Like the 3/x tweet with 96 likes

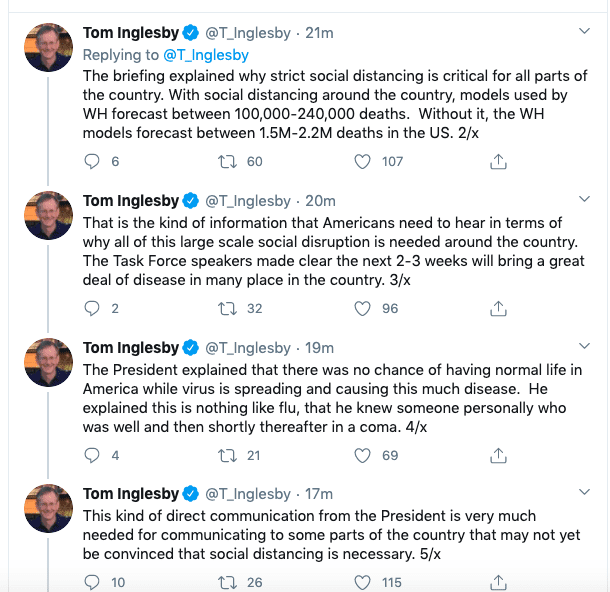point(365,309)
